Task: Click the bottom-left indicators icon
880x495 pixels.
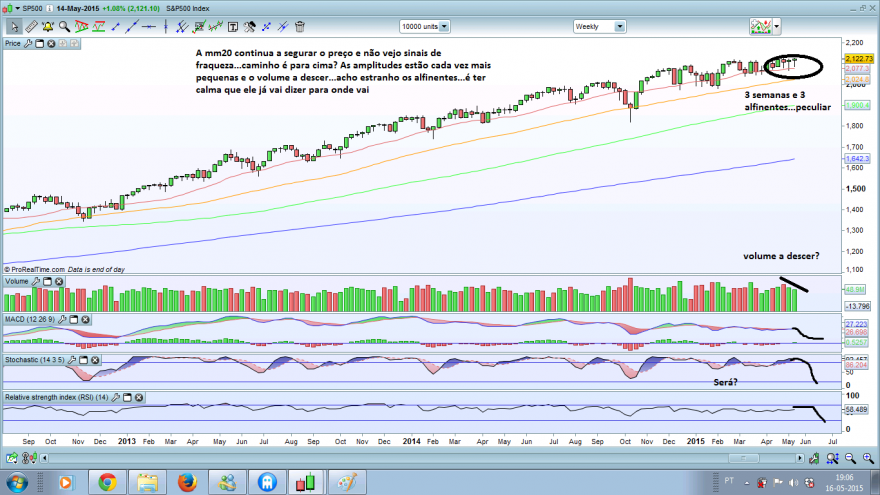Action: coord(29,459)
